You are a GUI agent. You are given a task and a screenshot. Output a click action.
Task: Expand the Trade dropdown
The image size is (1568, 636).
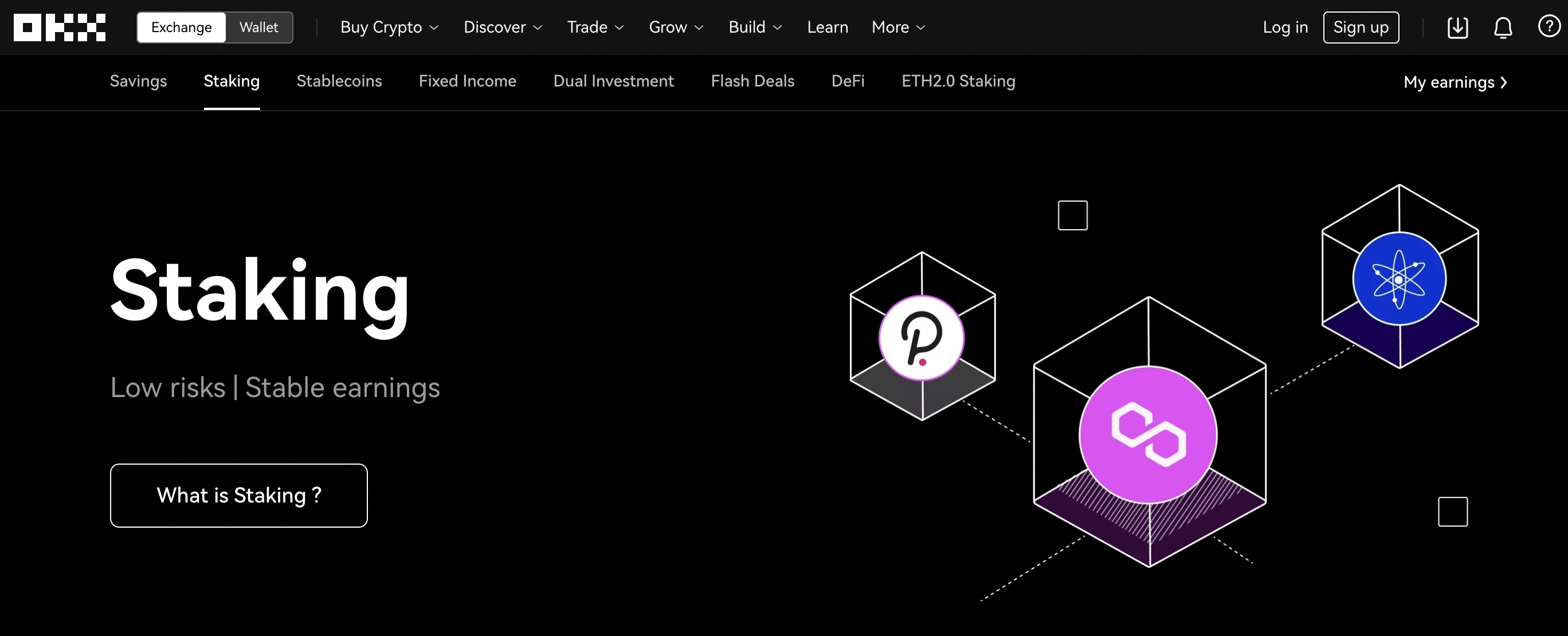[595, 28]
